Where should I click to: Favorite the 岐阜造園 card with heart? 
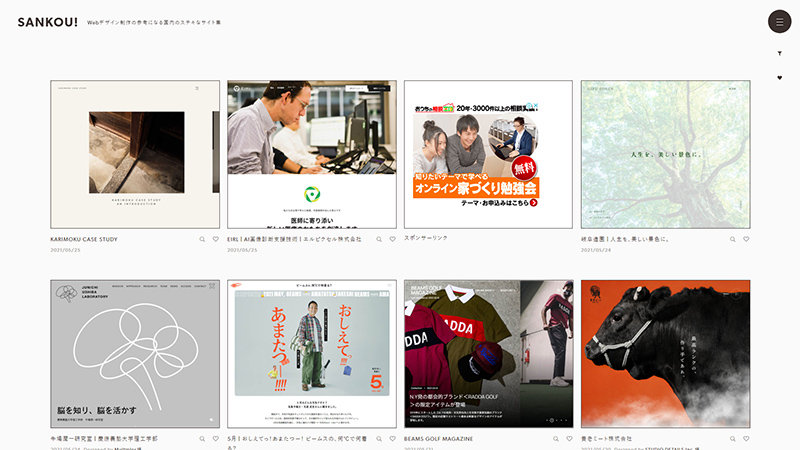(x=746, y=239)
